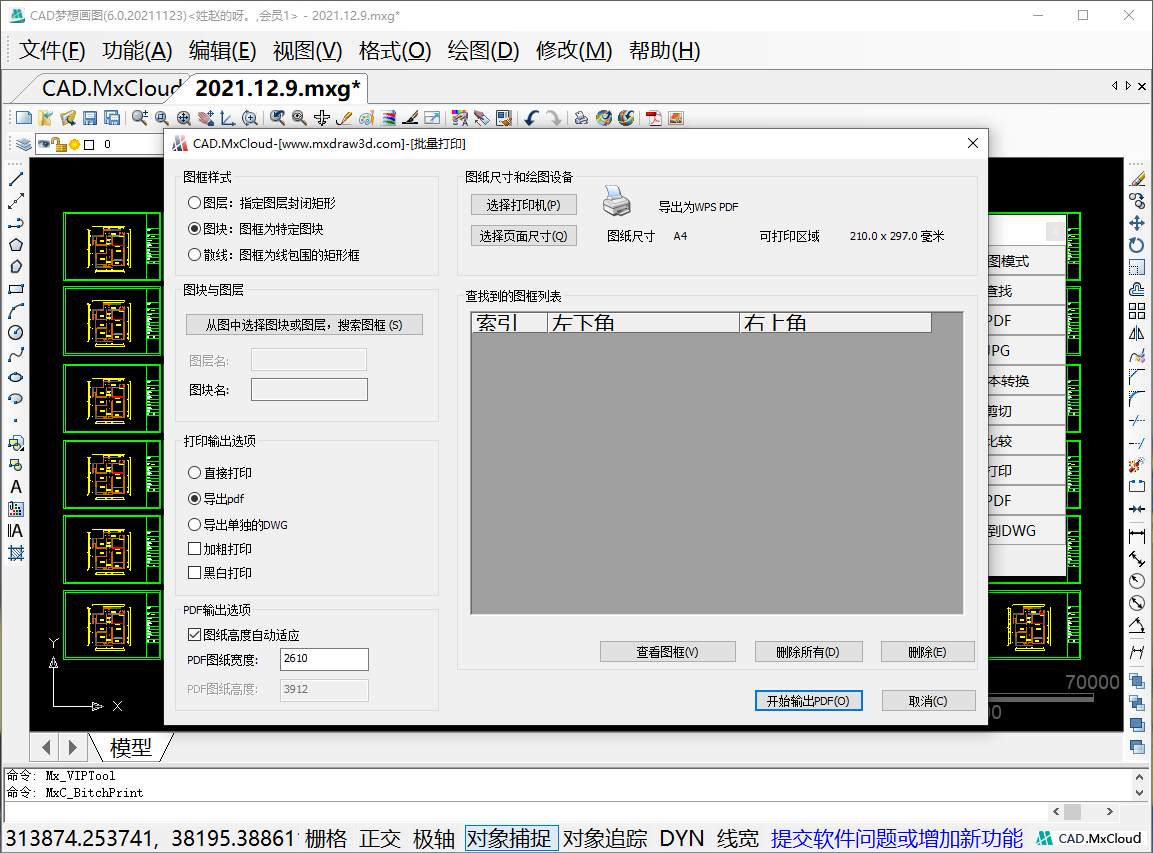Image resolution: width=1153 pixels, height=853 pixels.
Task: Click the 索引 column header
Action: click(x=509, y=322)
